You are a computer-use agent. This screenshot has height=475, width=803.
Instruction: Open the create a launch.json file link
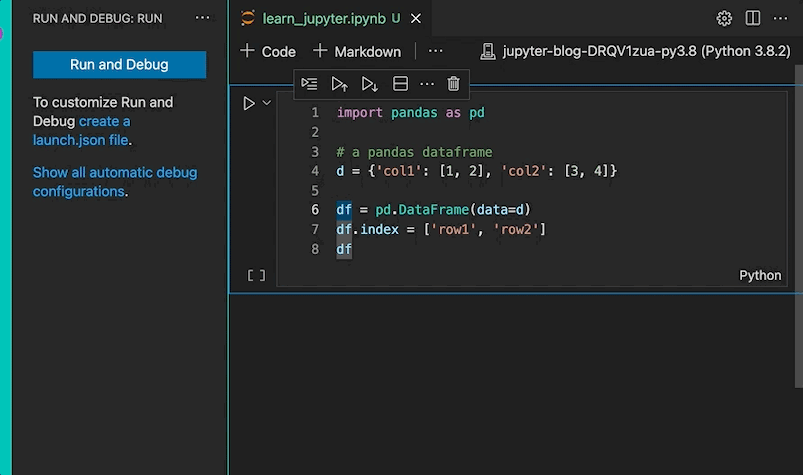tap(81, 131)
